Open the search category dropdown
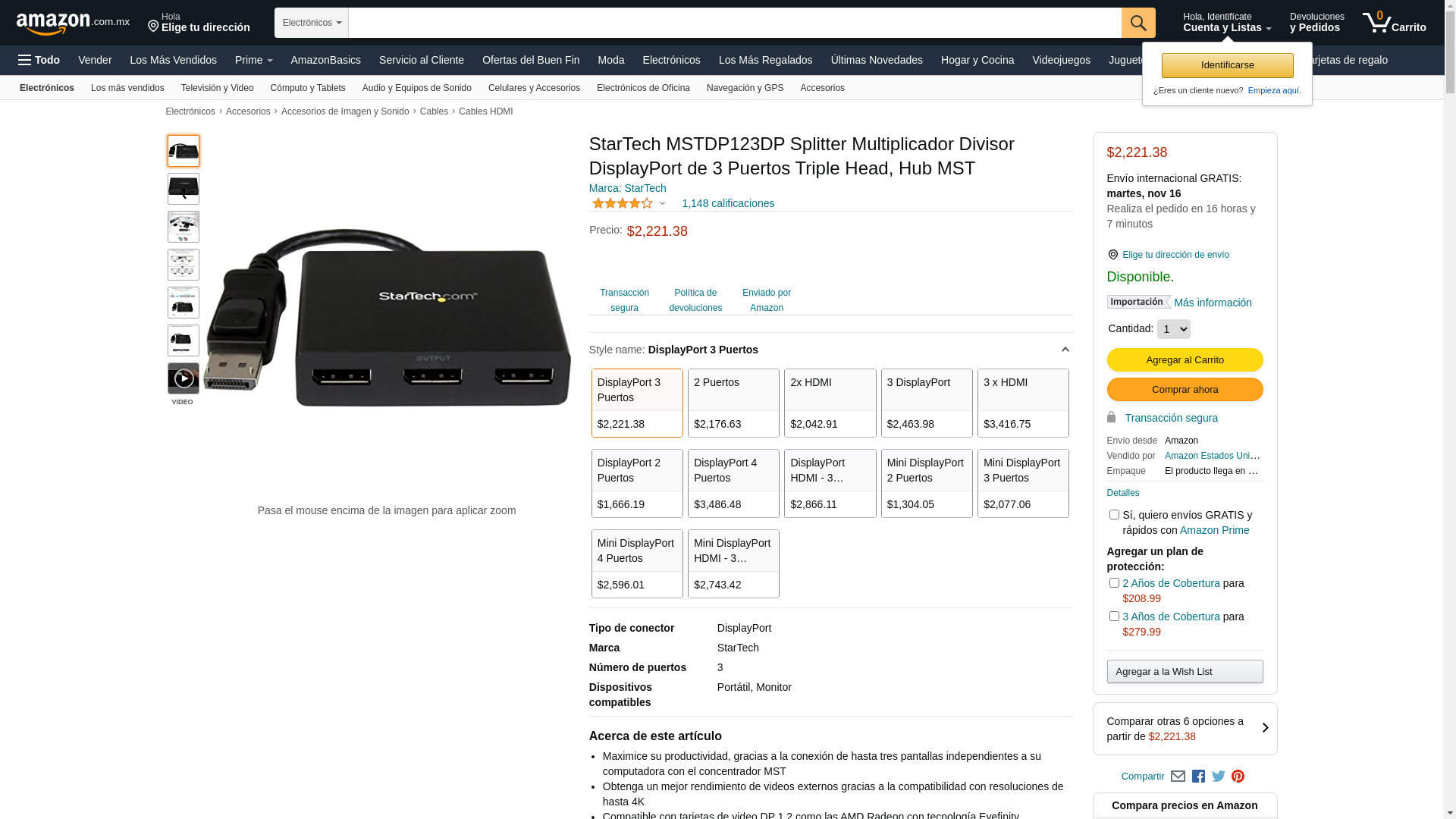 click(312, 23)
